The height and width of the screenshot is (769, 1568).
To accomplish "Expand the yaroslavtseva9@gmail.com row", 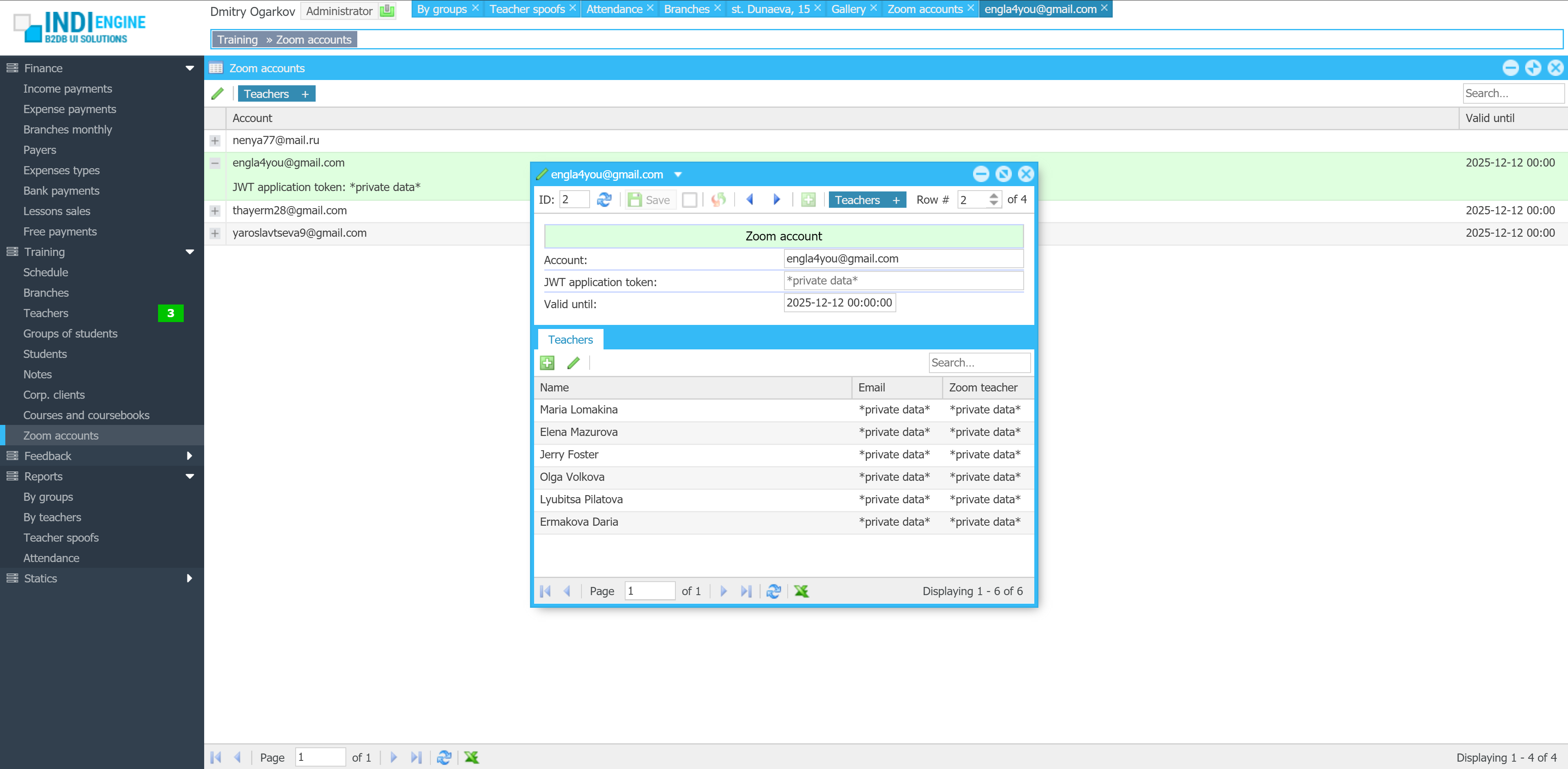I will (x=215, y=233).
